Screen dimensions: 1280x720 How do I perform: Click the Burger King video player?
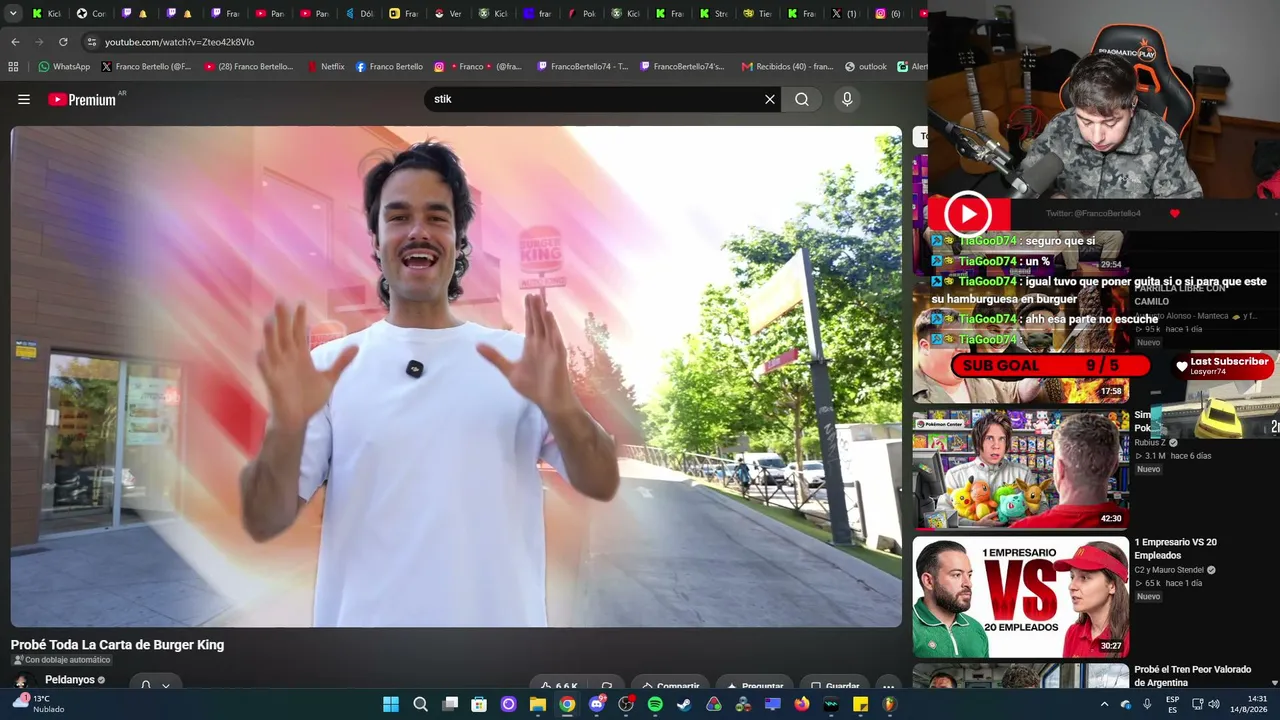[456, 377]
